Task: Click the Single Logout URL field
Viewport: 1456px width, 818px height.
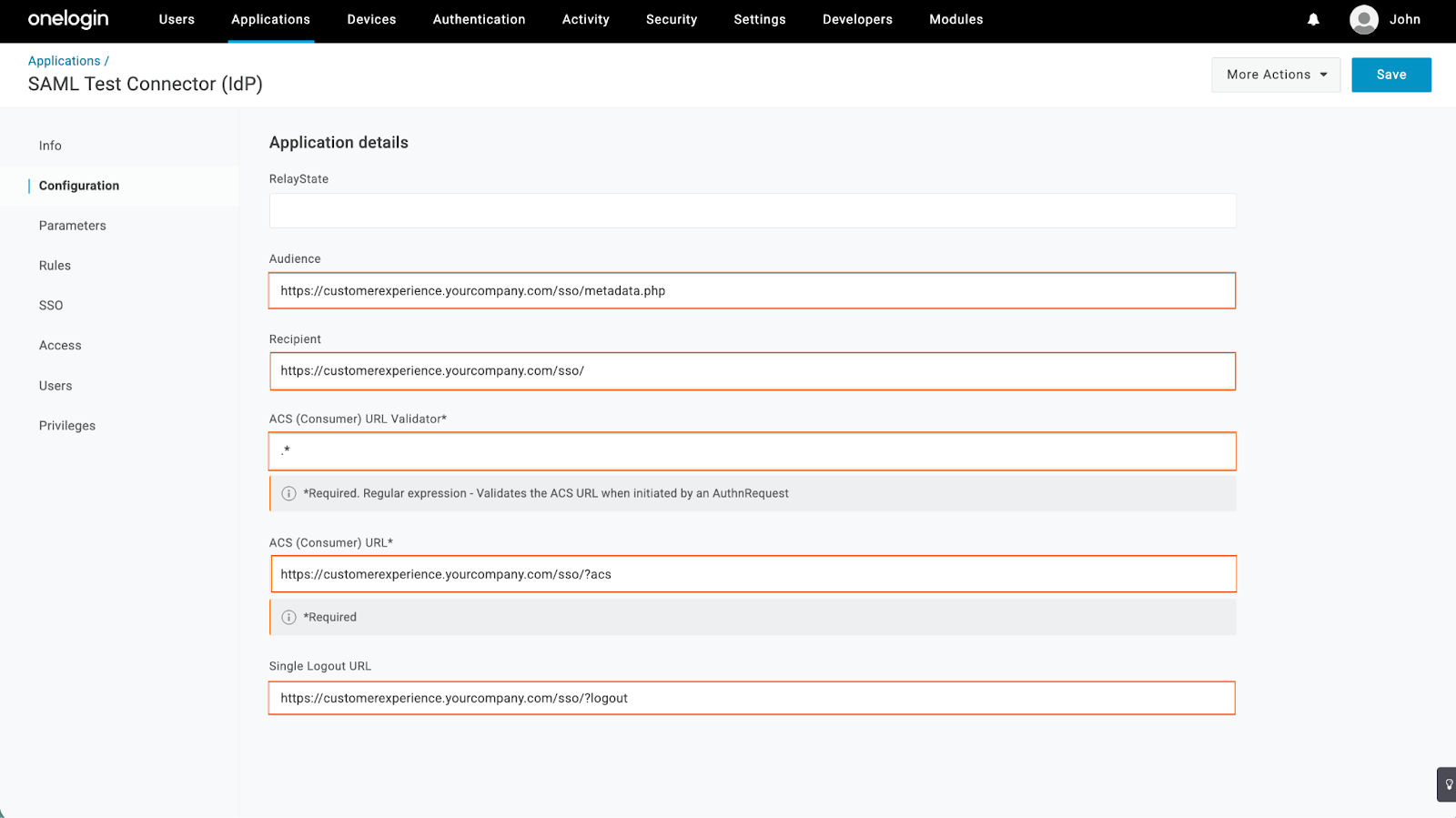Action: 752,698
